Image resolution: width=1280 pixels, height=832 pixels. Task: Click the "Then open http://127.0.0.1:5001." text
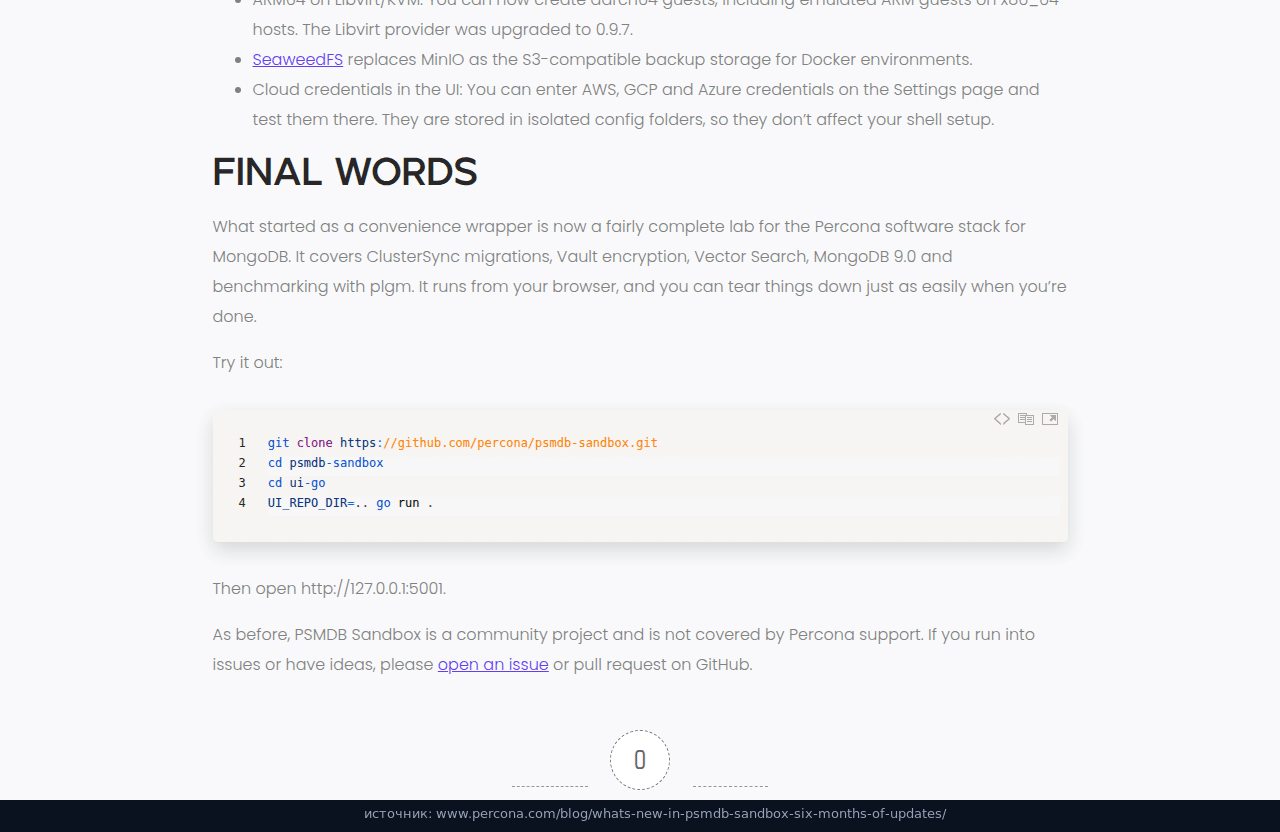[x=330, y=588]
